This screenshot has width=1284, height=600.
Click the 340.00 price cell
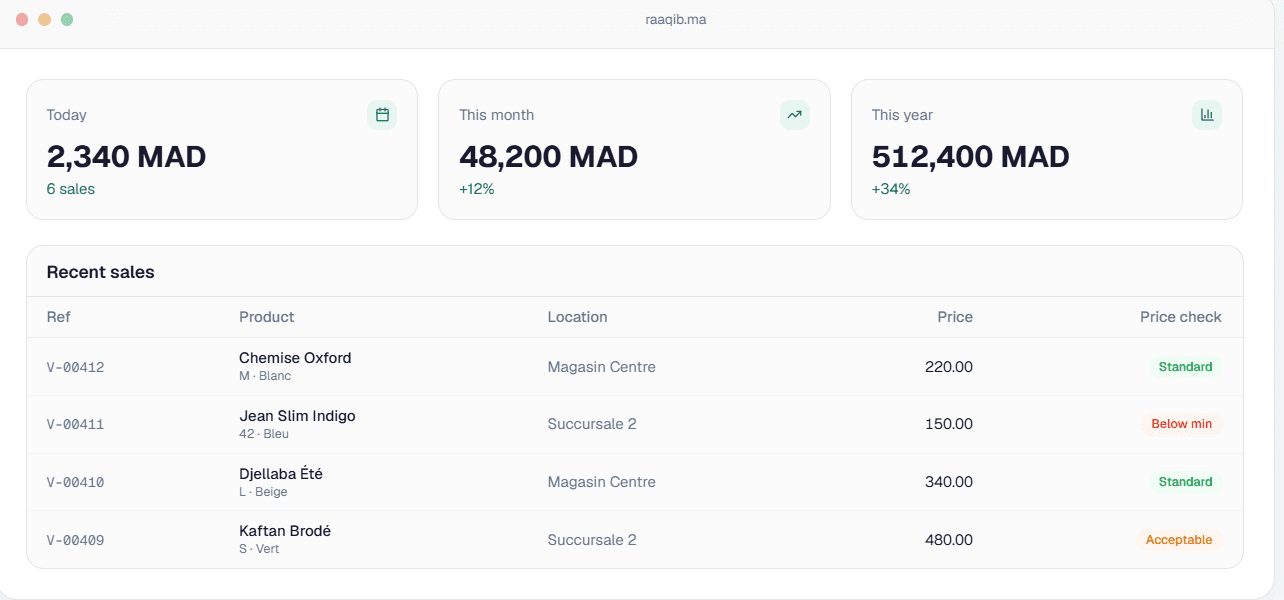pos(949,482)
